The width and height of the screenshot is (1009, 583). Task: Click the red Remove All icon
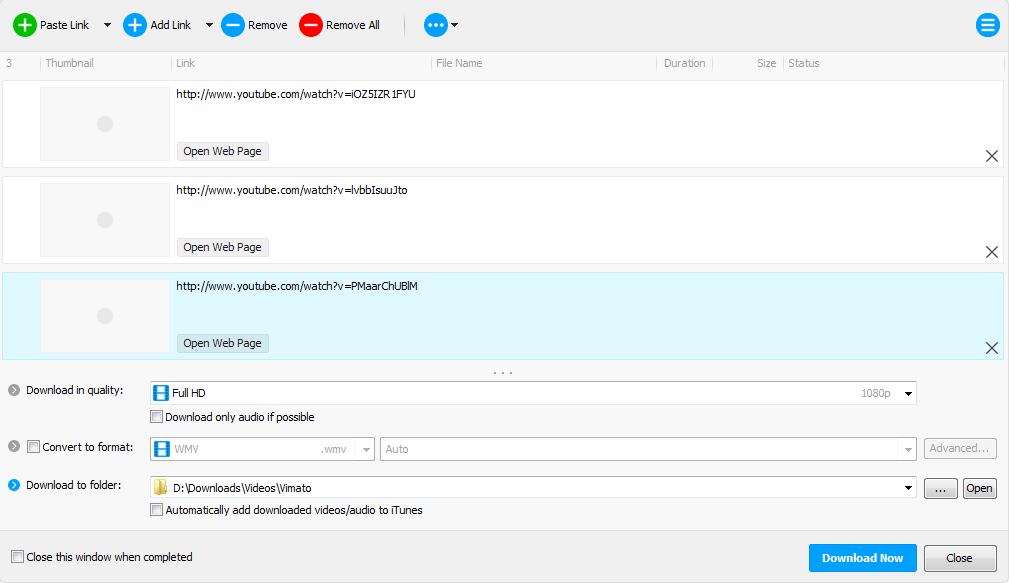pyautogui.click(x=311, y=25)
